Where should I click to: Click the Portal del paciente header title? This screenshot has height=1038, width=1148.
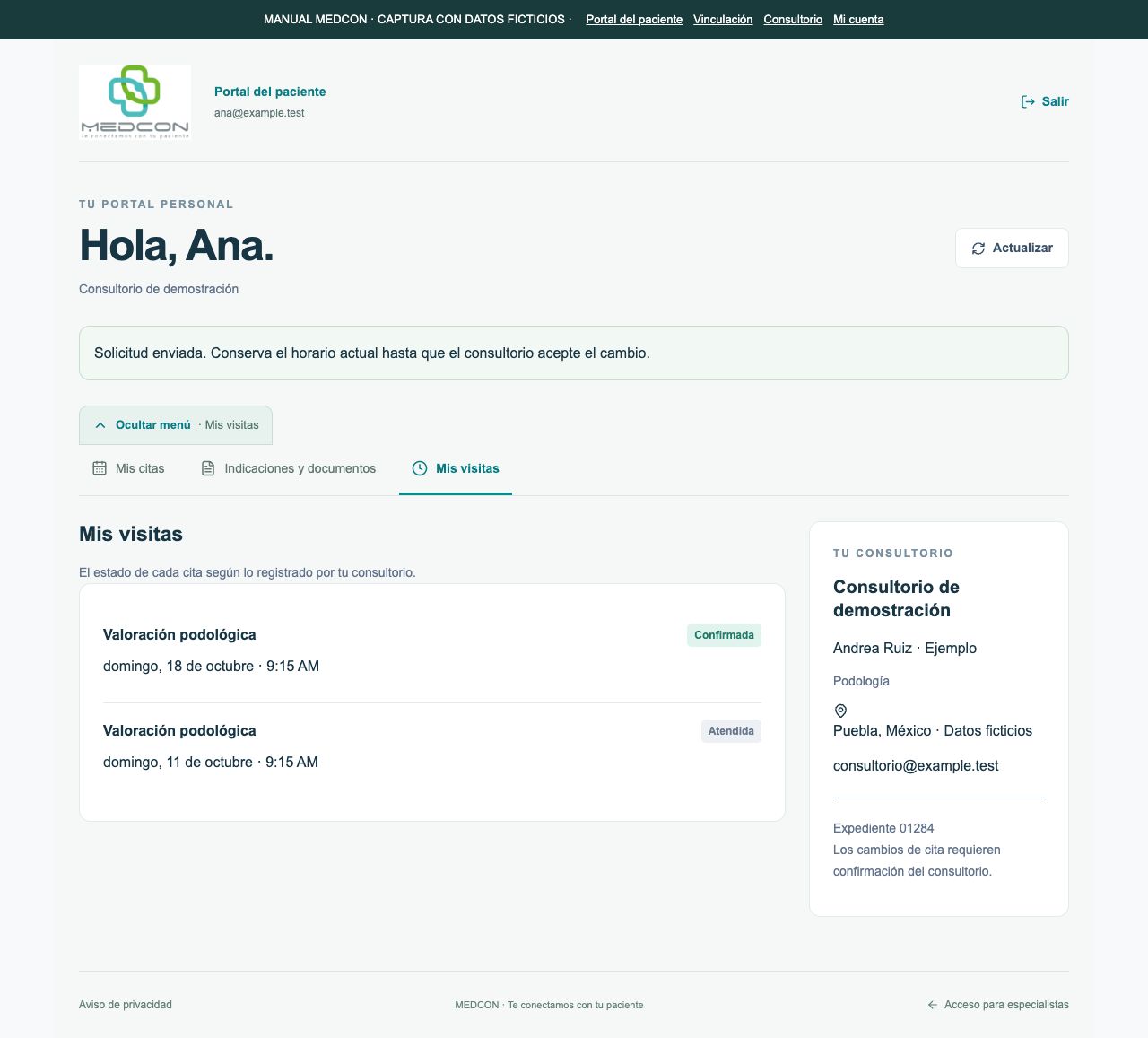pos(270,92)
